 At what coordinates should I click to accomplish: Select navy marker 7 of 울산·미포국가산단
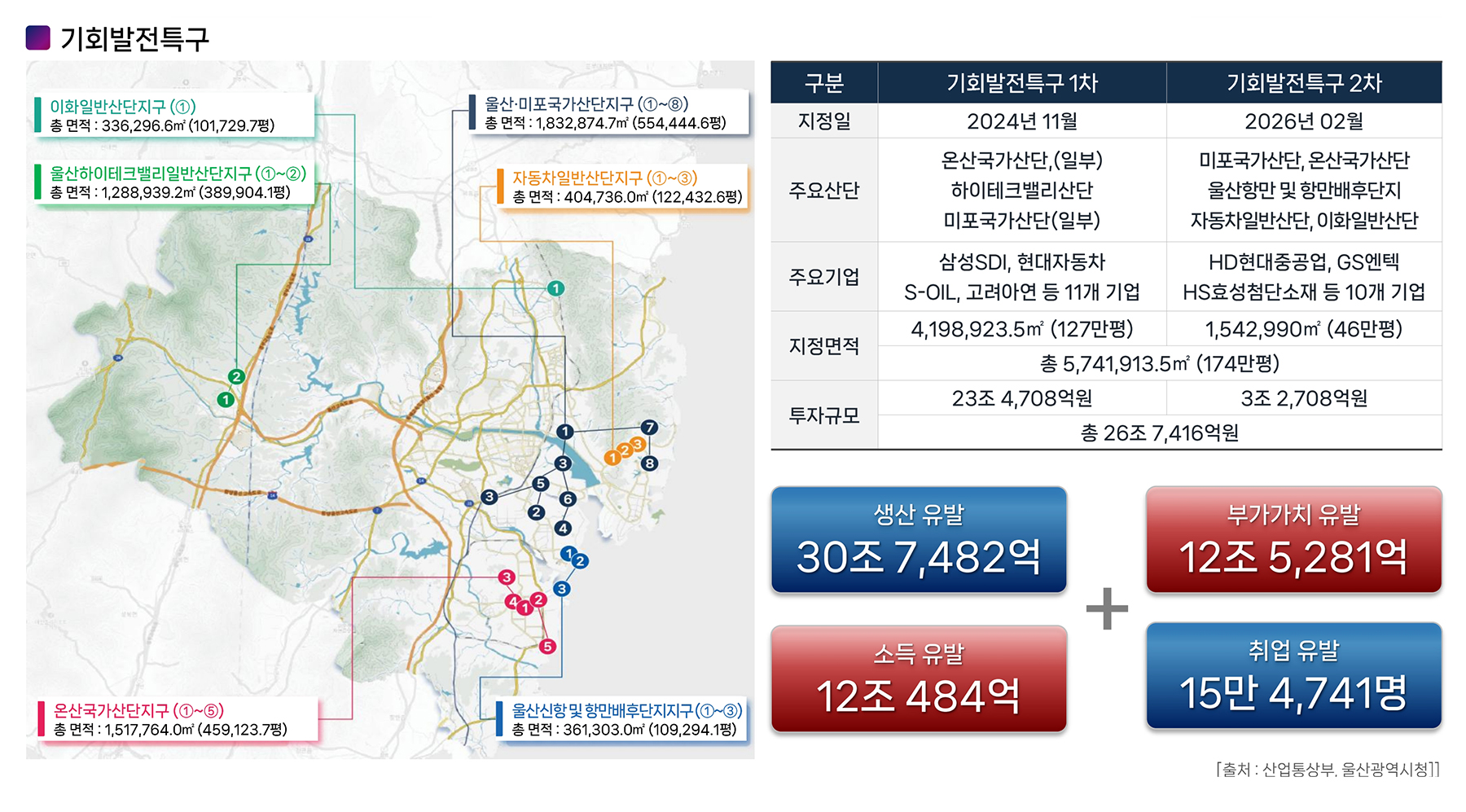point(649,428)
